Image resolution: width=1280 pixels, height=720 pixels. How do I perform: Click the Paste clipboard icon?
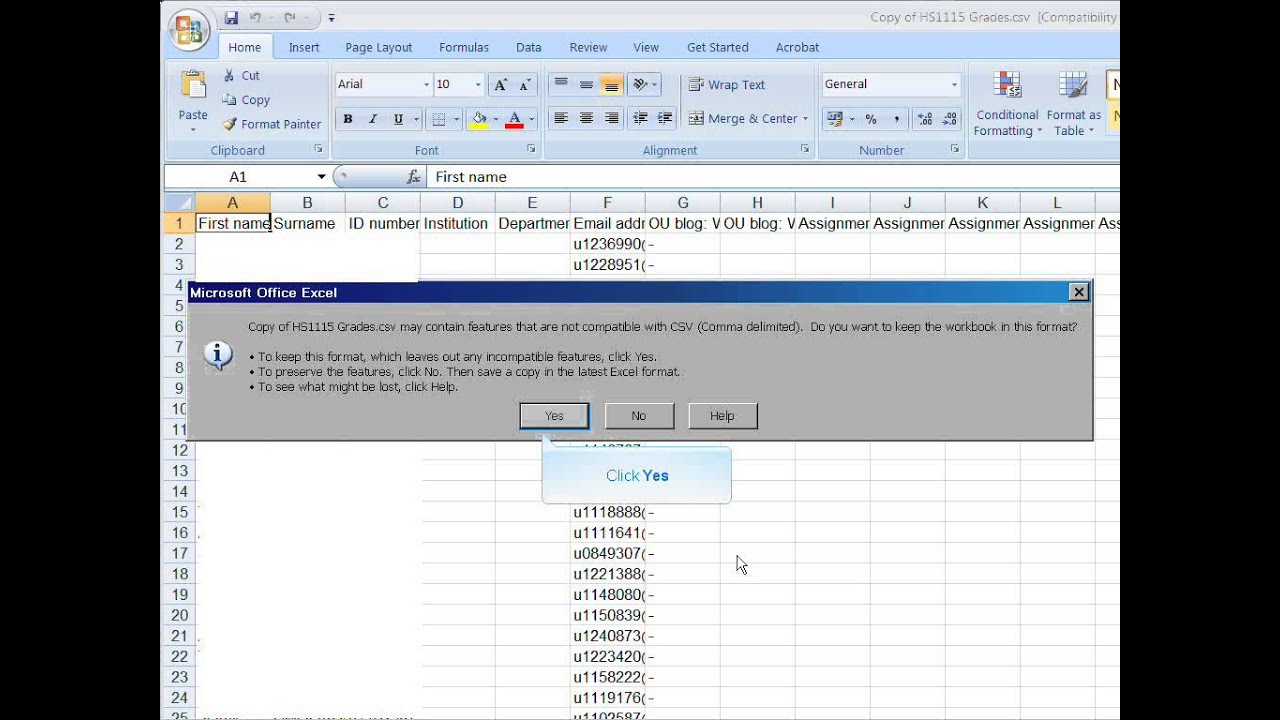(193, 84)
